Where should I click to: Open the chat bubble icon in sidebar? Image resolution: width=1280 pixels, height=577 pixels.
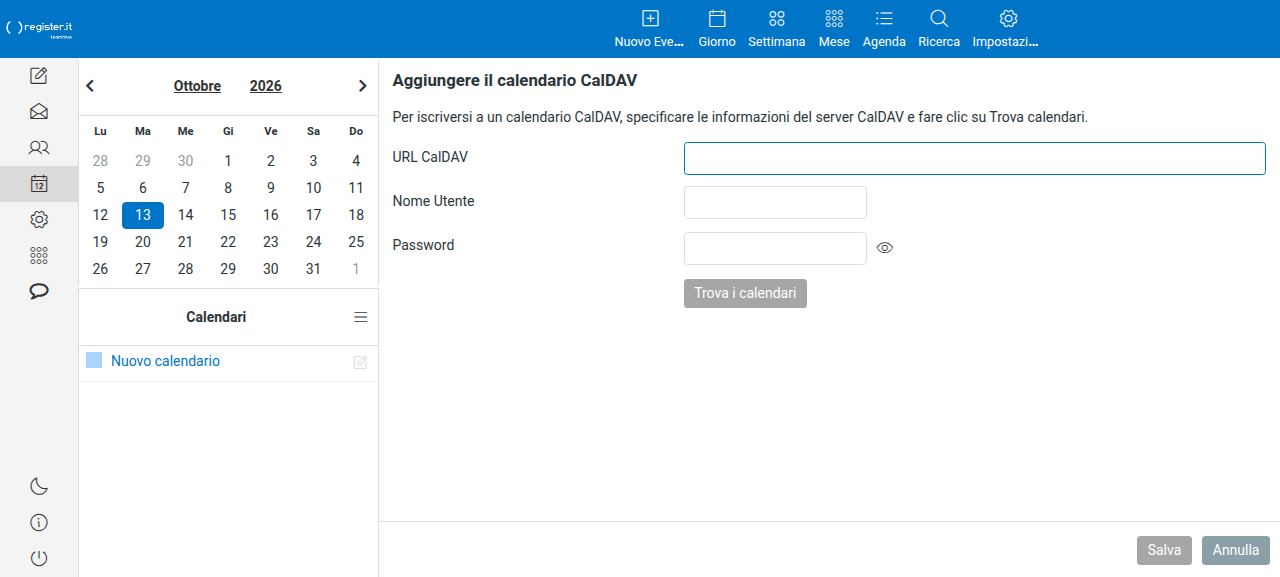(39, 291)
